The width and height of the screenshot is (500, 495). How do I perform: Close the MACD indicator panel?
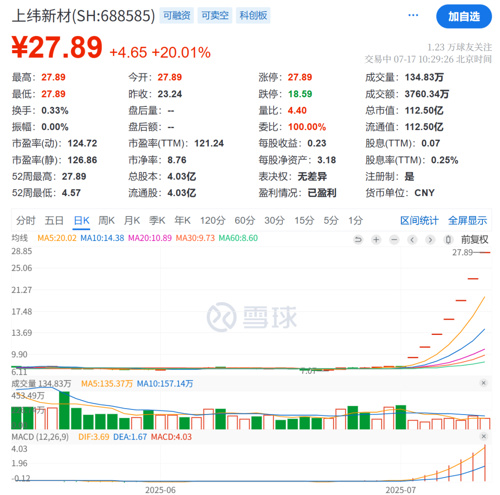pos(484,436)
